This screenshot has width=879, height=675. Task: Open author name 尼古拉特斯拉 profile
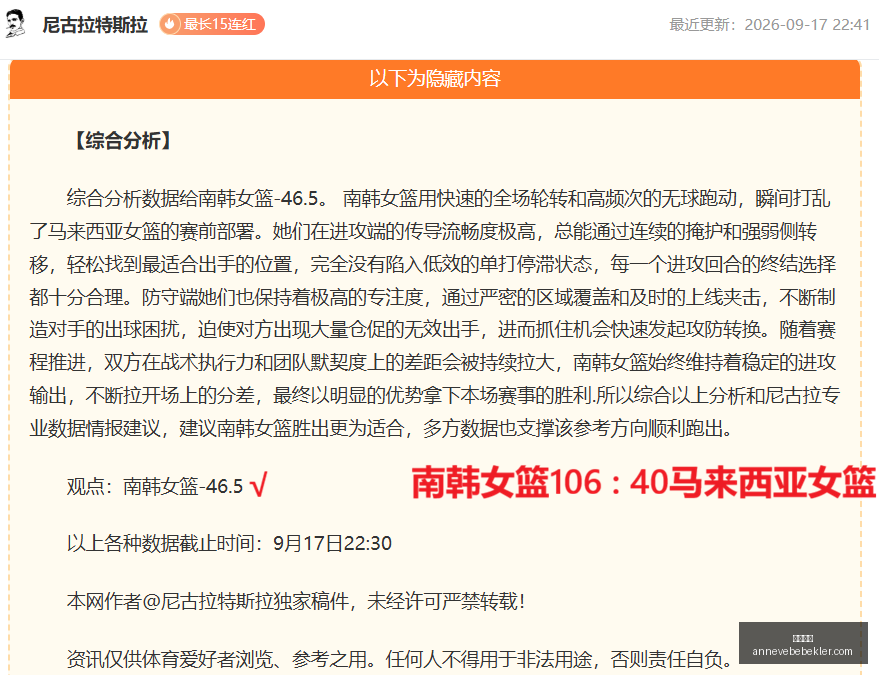tap(95, 25)
